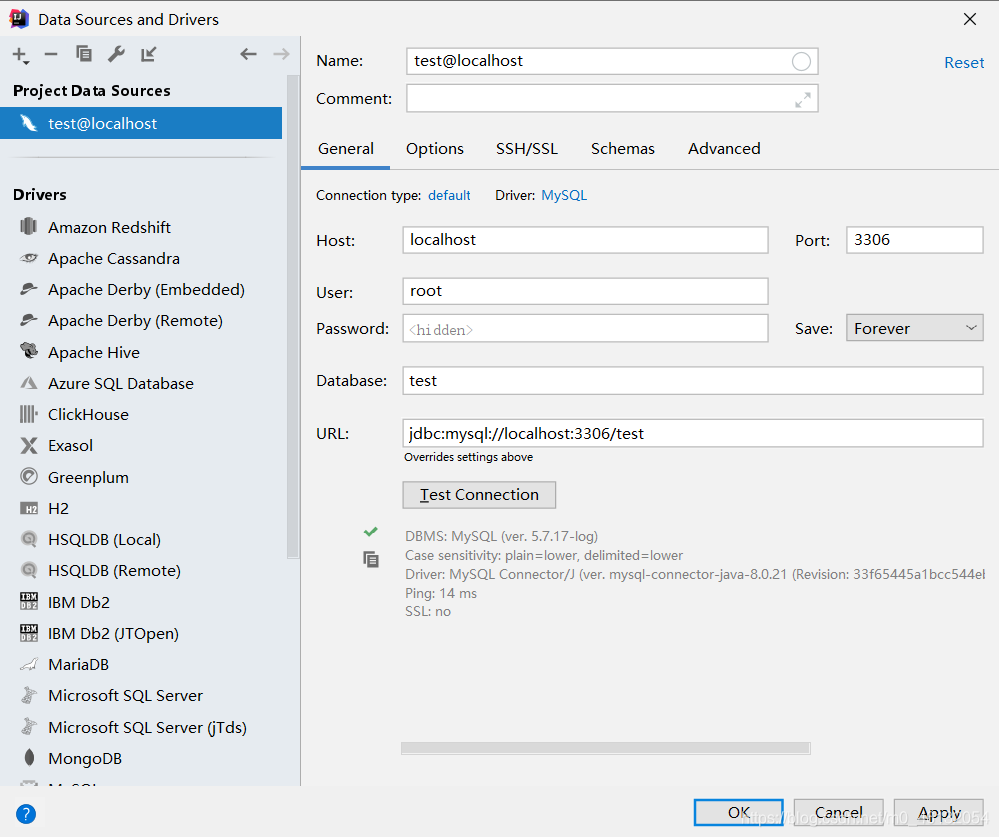Image resolution: width=999 pixels, height=837 pixels.
Task: Select the test@localhost data source
Action: point(141,123)
